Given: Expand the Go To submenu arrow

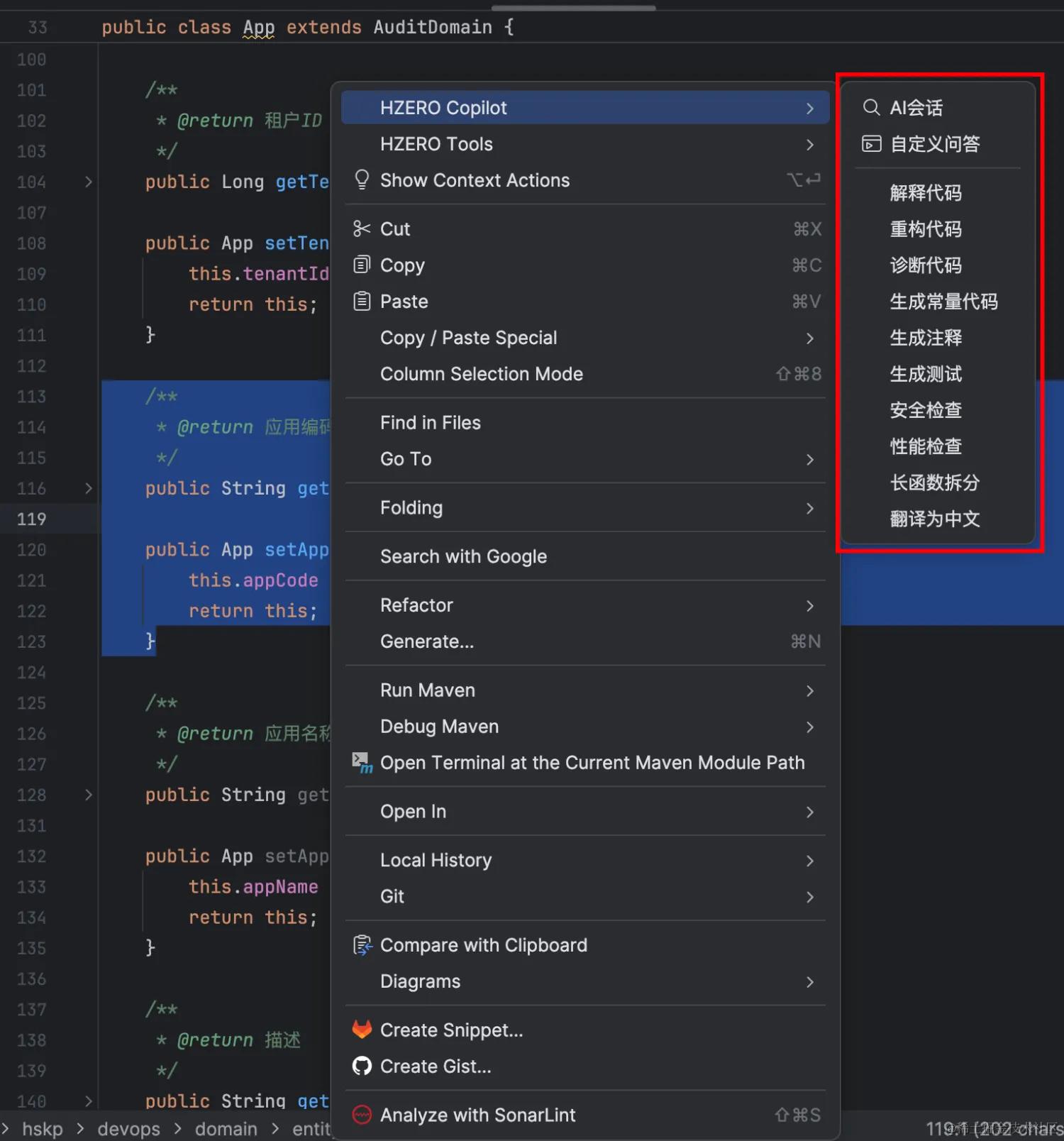Looking at the screenshot, I should (x=810, y=460).
